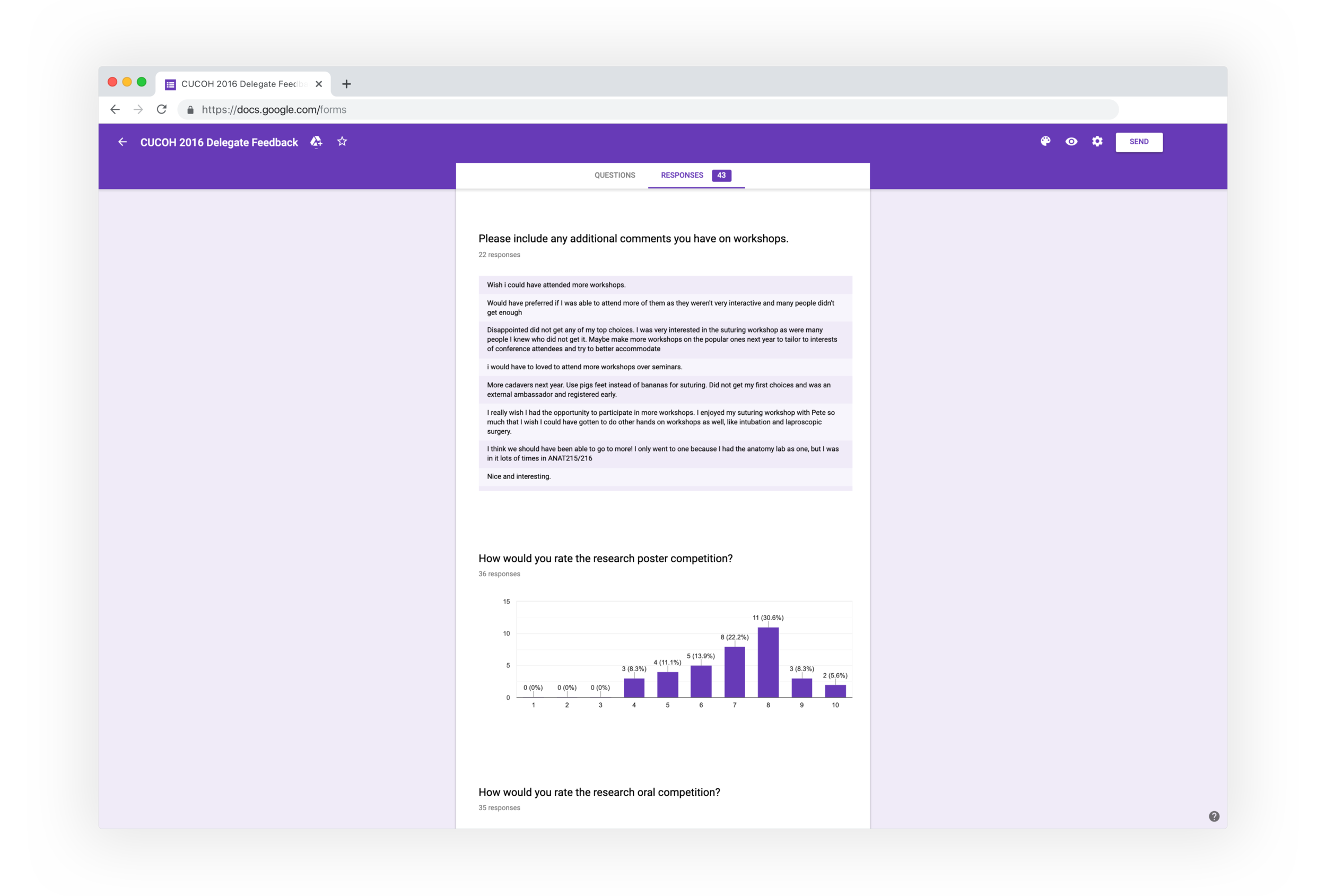The height and width of the screenshot is (896, 1326).
Task: Click the research poster competition question heading
Action: coord(605,558)
